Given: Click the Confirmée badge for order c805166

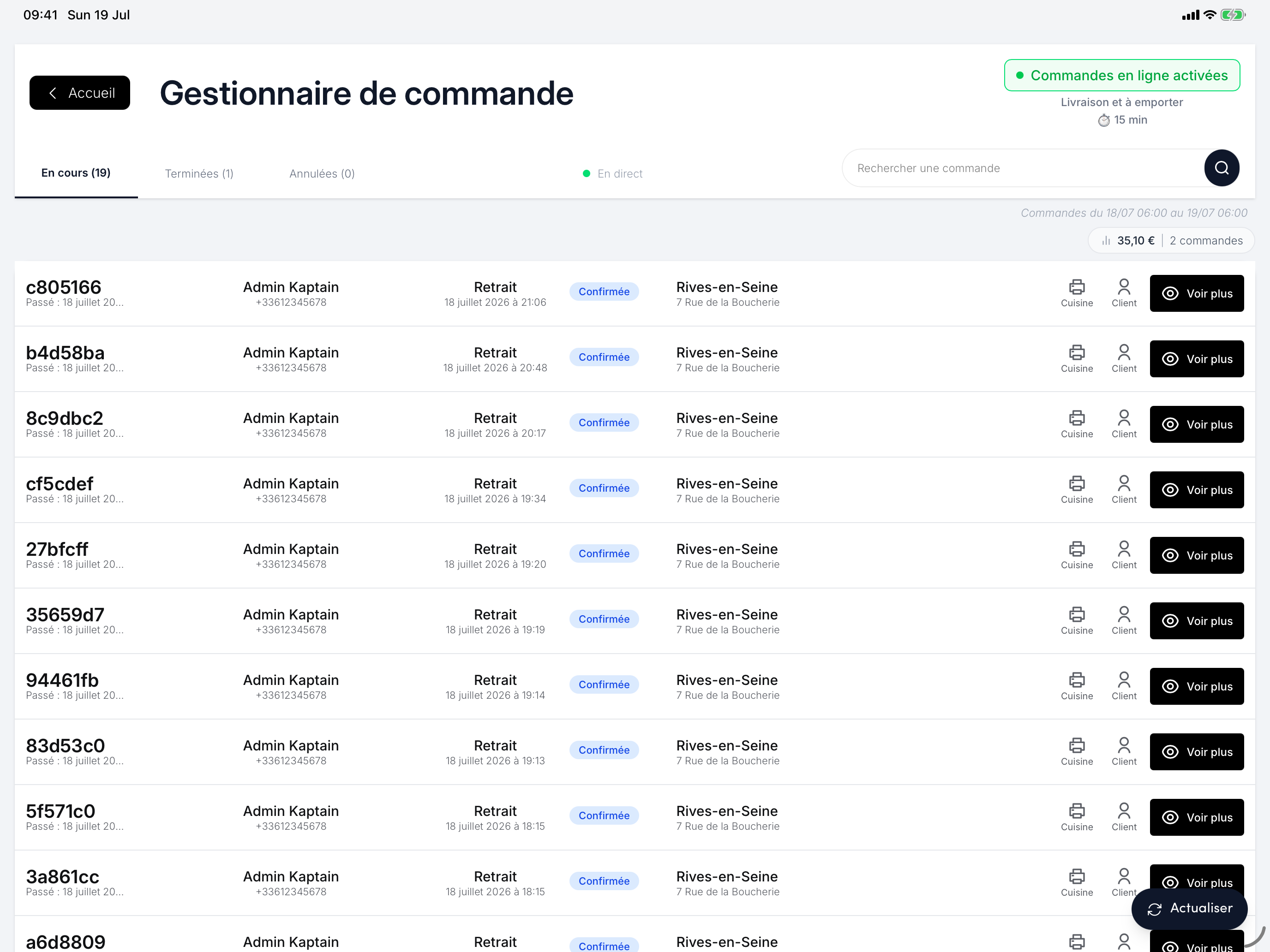Looking at the screenshot, I should (604, 292).
